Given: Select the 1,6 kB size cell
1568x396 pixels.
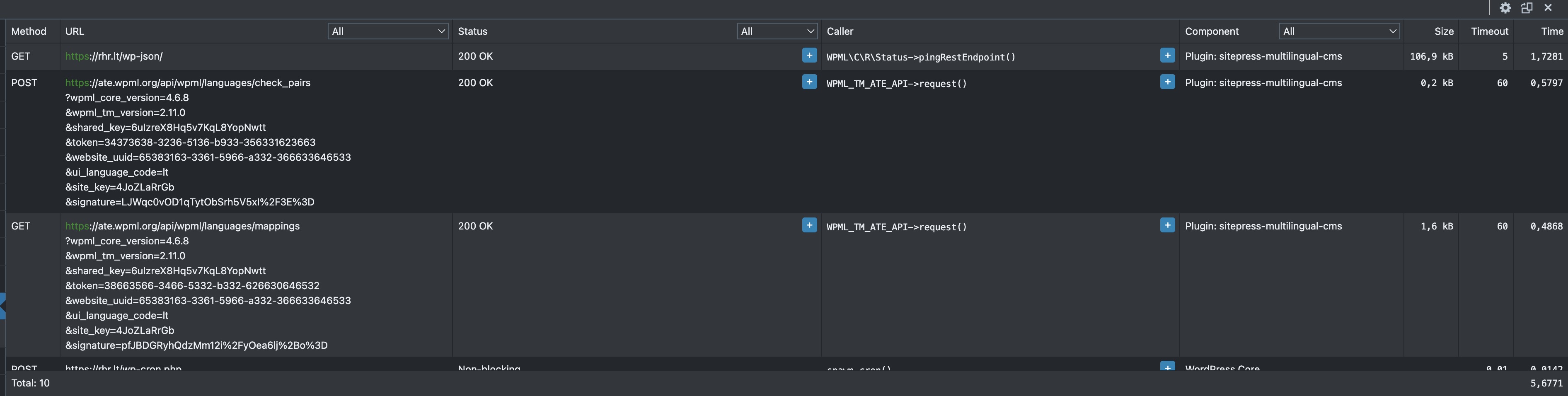Looking at the screenshot, I should coord(1437,226).
